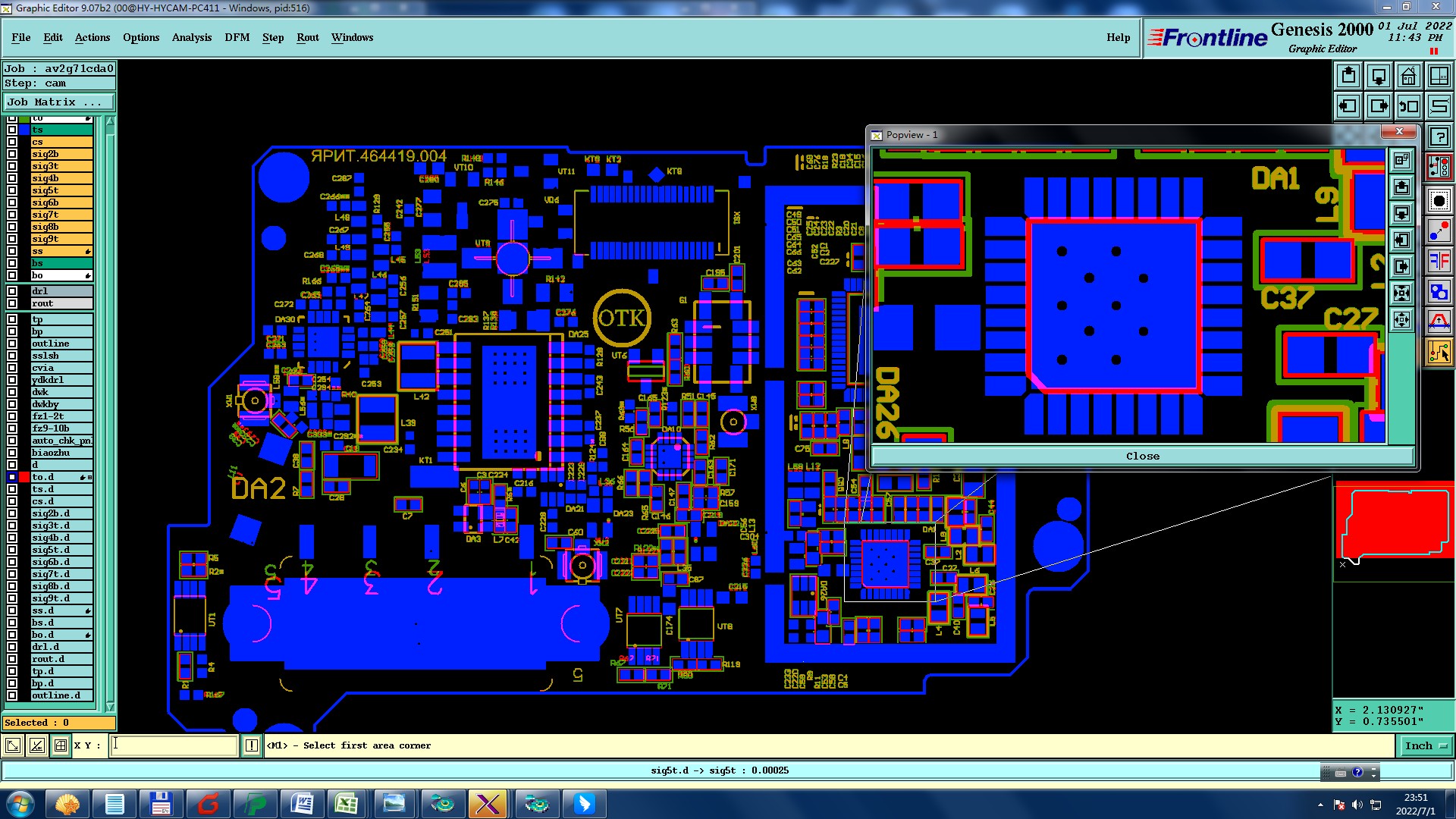Click the red arc measure icon

[1439, 322]
